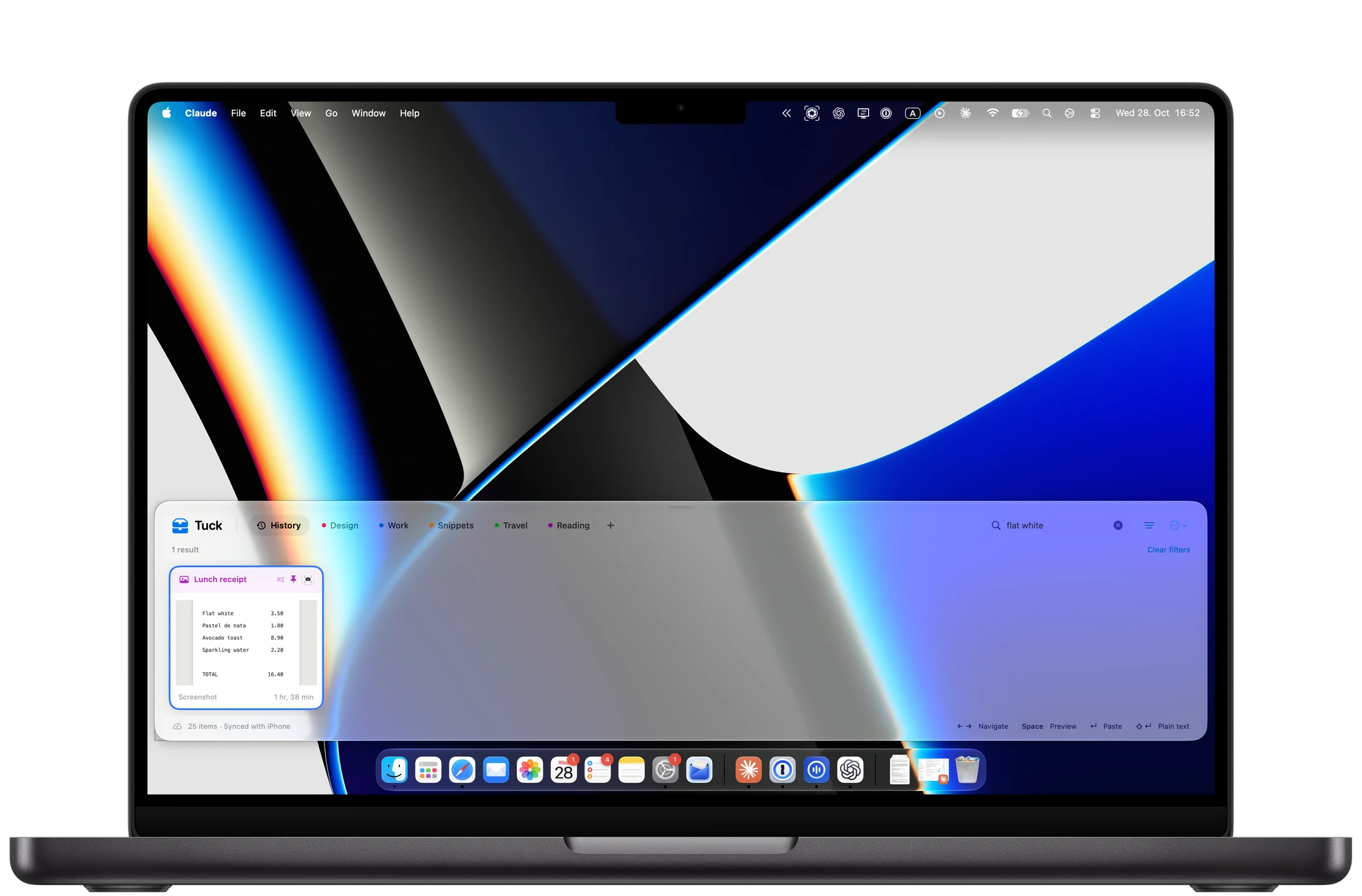Click the Paste shortcut hint

tap(1106, 726)
